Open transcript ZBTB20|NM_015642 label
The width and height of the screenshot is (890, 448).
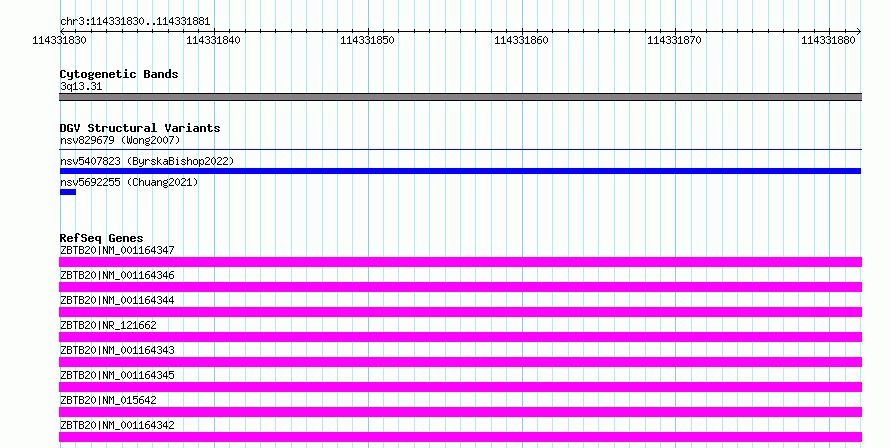[x=108, y=400]
